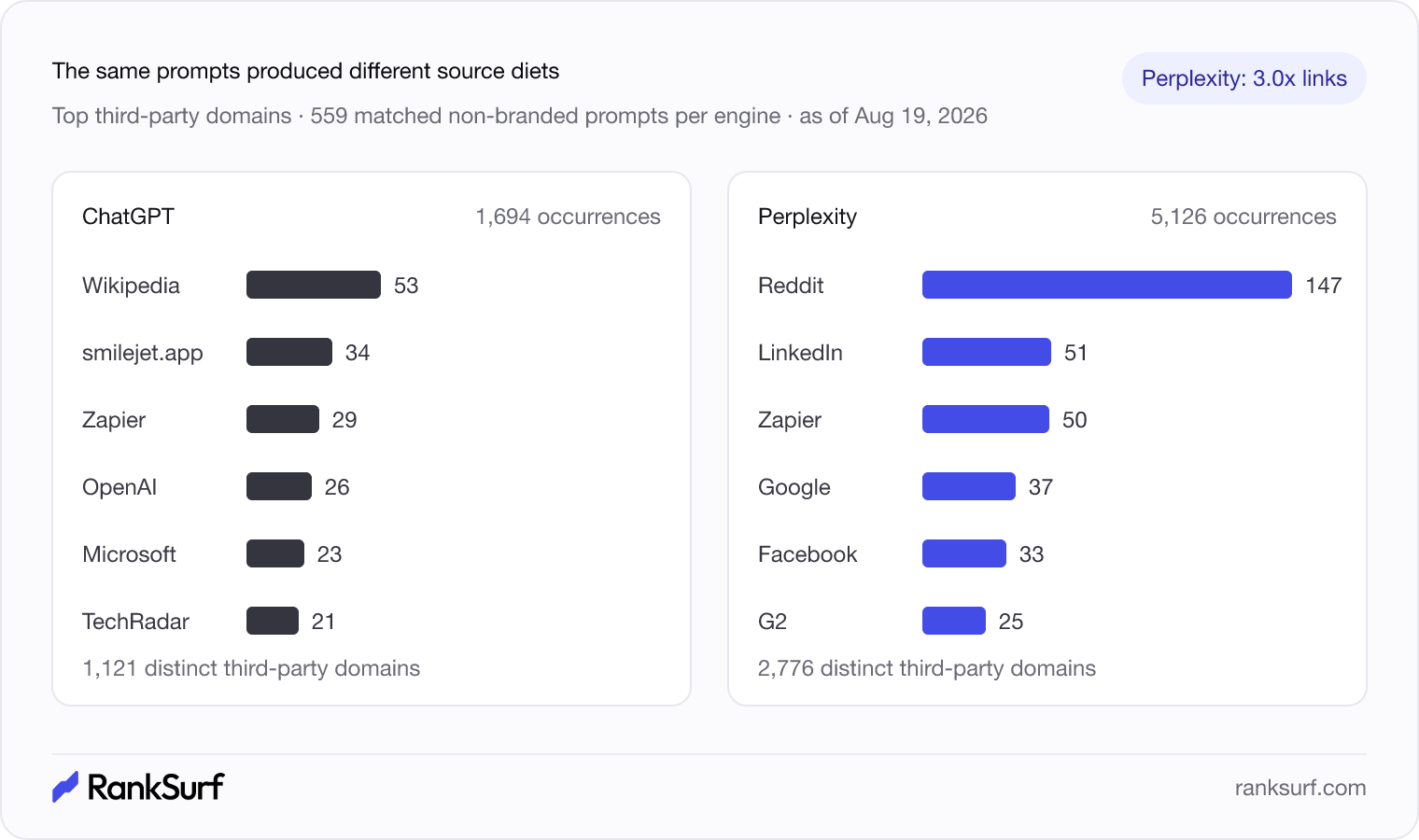
Task: Click the value 34 next to smilejet.app
Action: [x=358, y=353]
